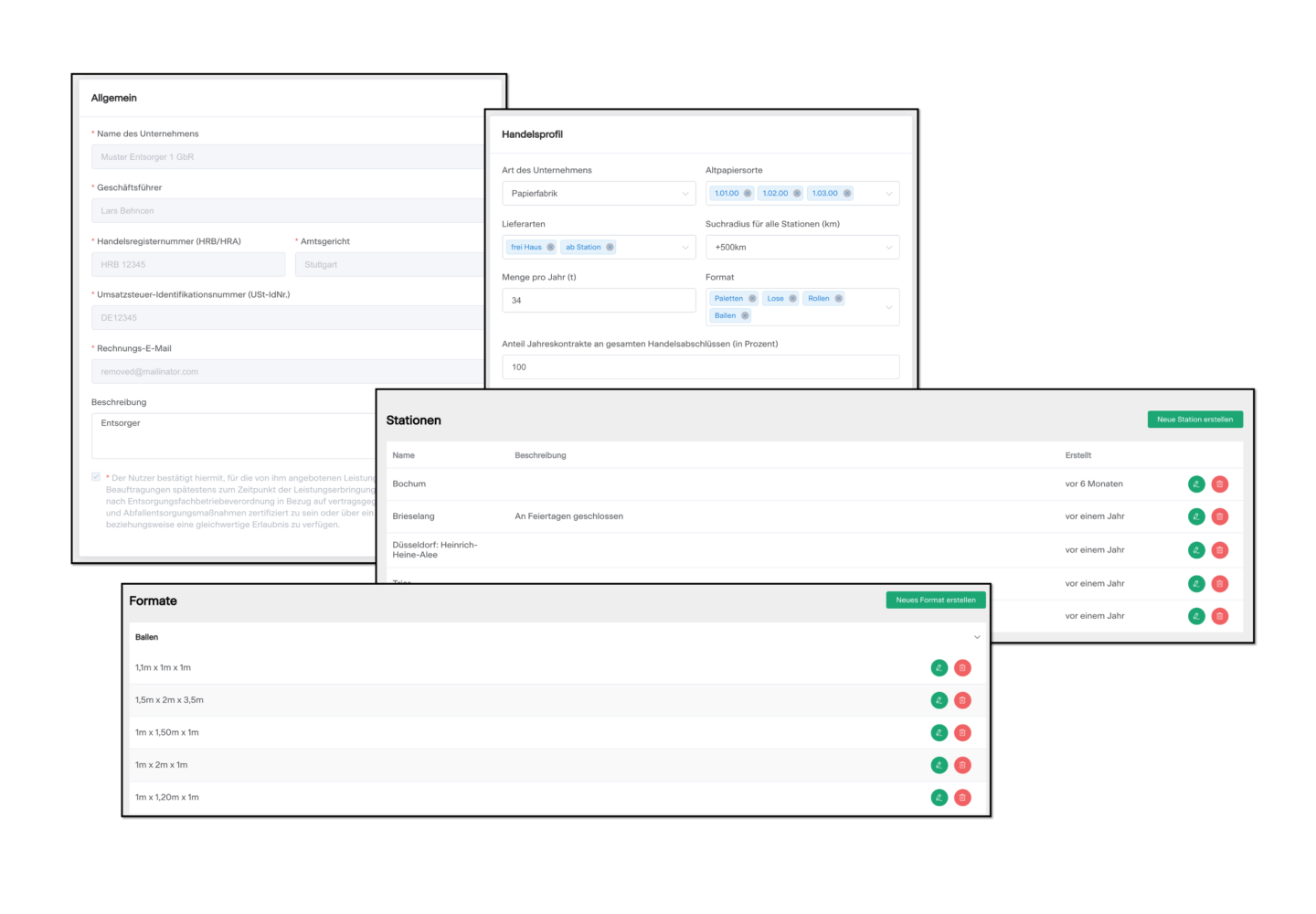Click the USt-IdNr DE12345 field

(288, 318)
